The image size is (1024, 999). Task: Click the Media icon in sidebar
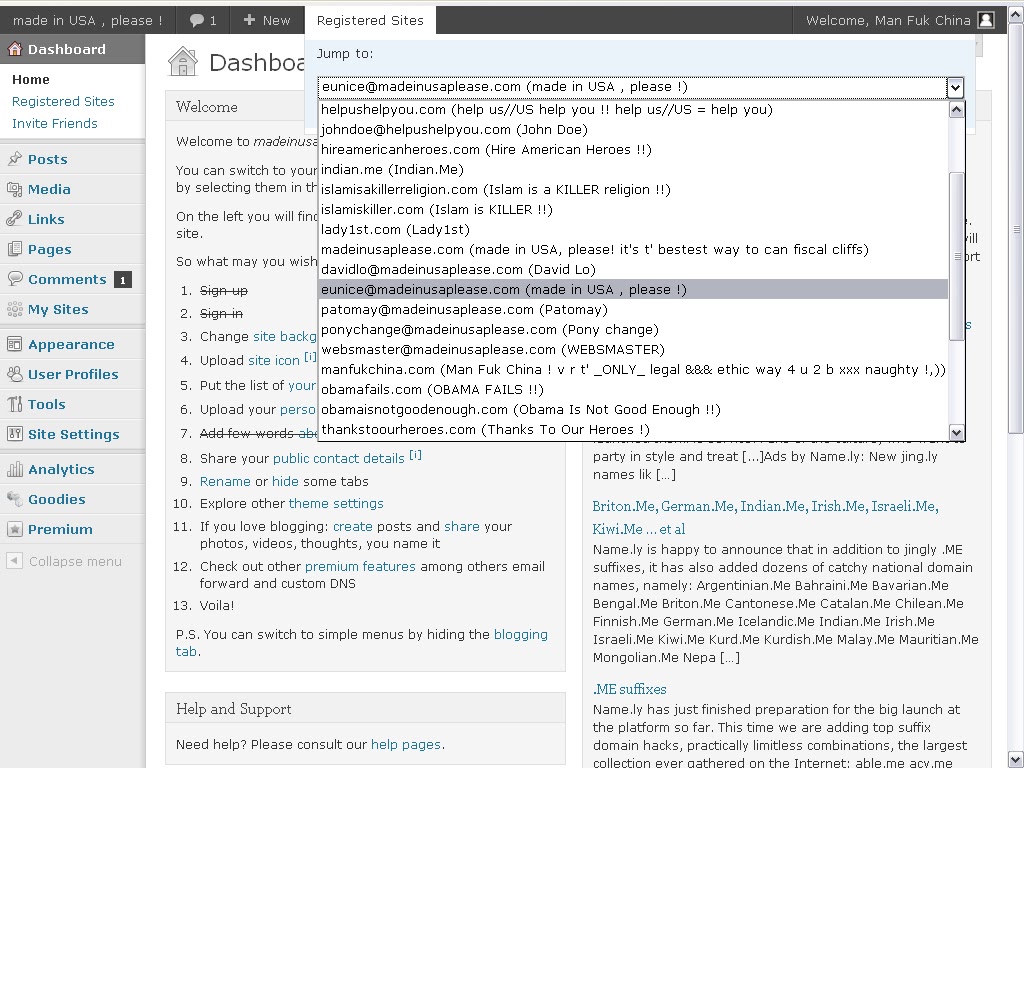14,189
